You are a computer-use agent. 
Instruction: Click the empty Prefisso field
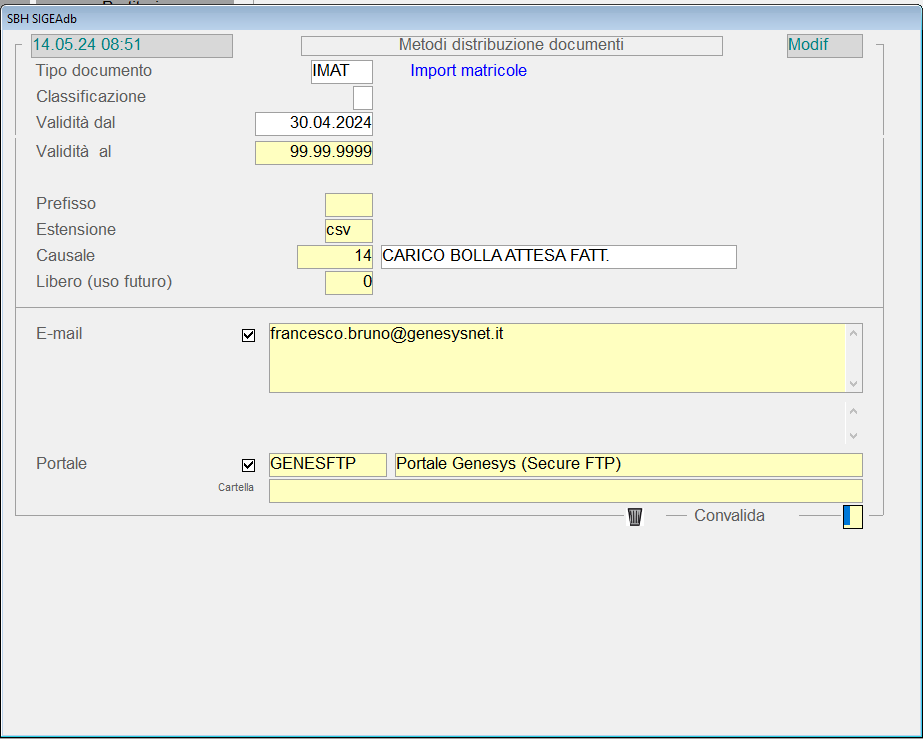[348, 205]
